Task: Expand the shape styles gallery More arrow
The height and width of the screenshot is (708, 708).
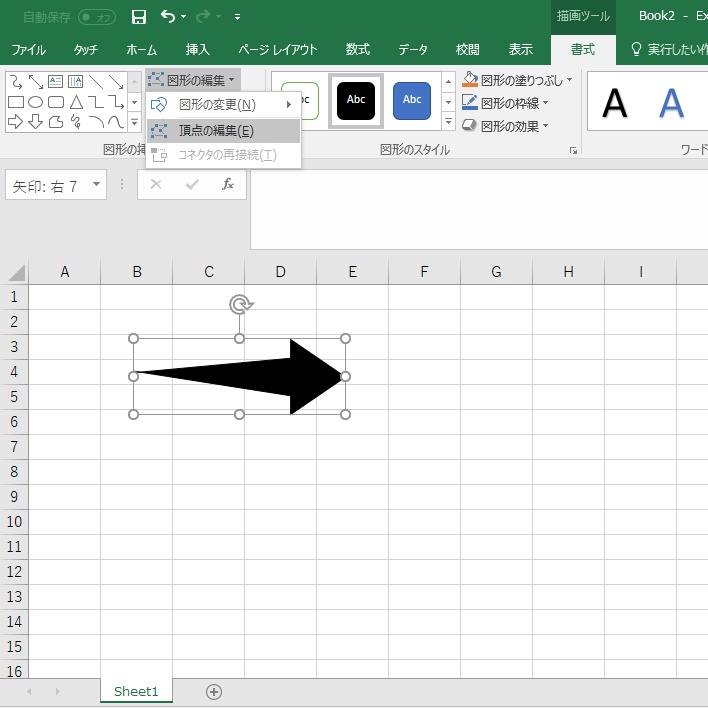Action: tap(448, 121)
